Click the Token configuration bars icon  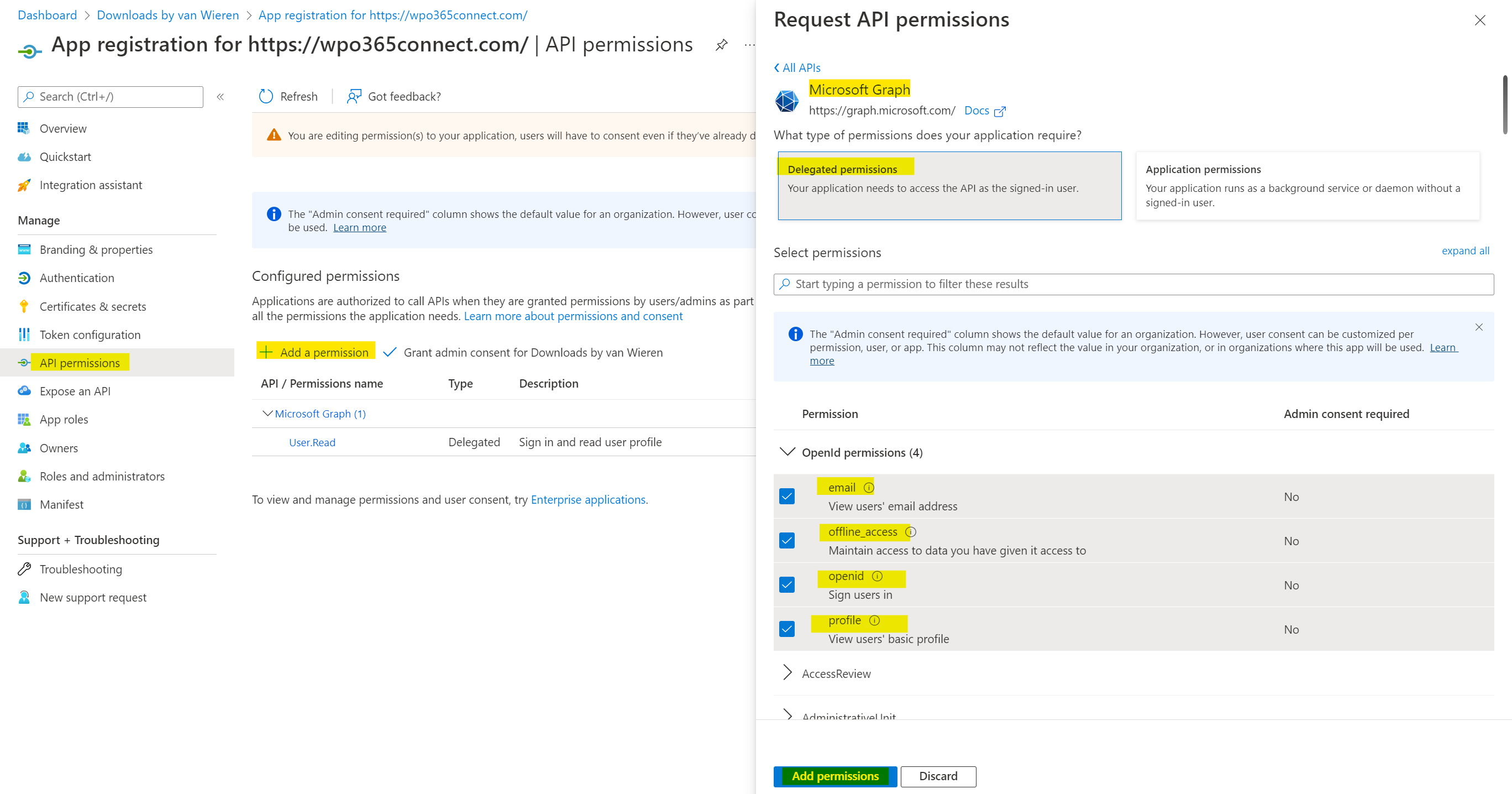coord(23,335)
